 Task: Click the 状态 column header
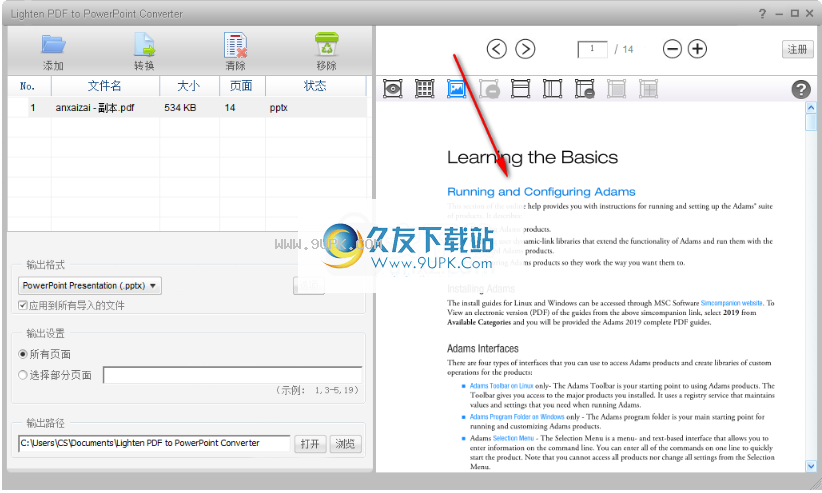315,86
